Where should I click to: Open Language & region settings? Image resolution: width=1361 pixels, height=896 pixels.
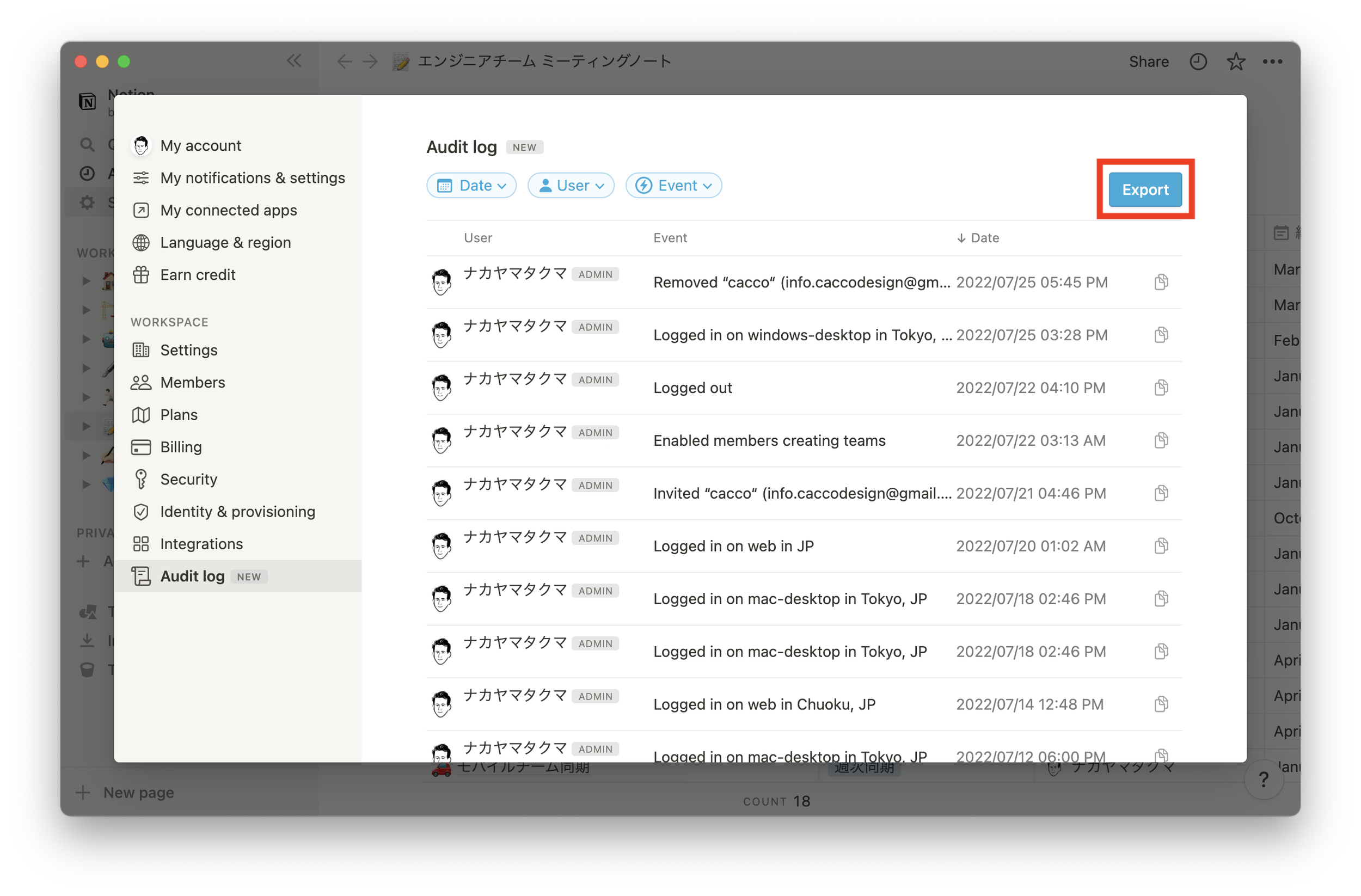coord(225,242)
